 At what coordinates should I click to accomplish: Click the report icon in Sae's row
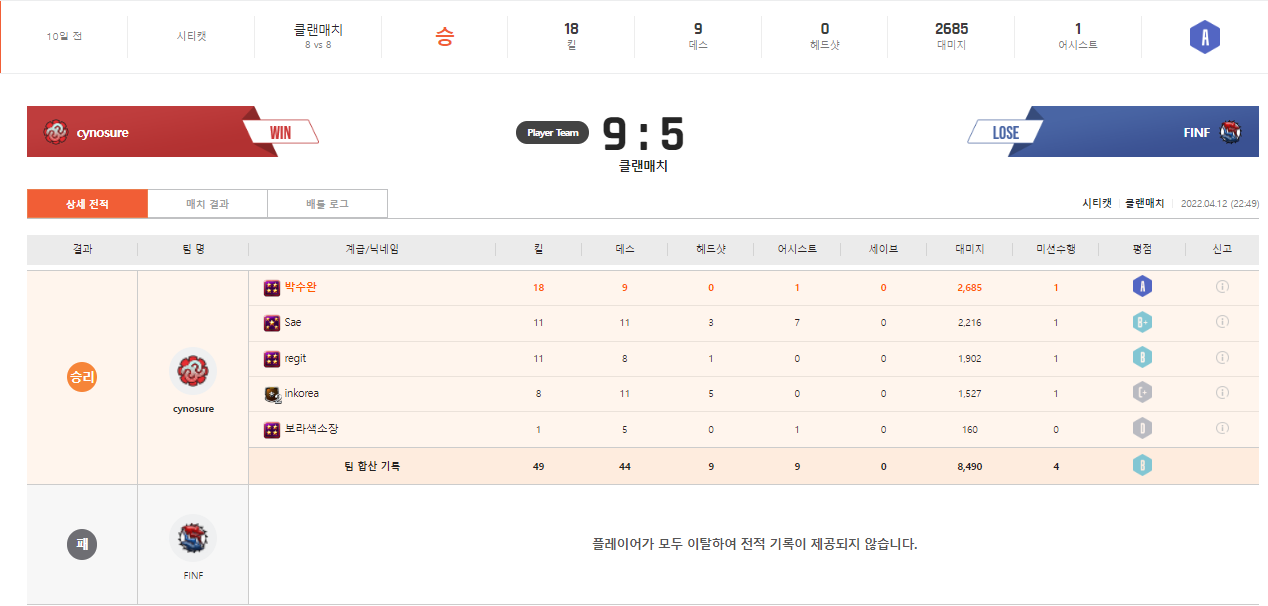(1222, 322)
